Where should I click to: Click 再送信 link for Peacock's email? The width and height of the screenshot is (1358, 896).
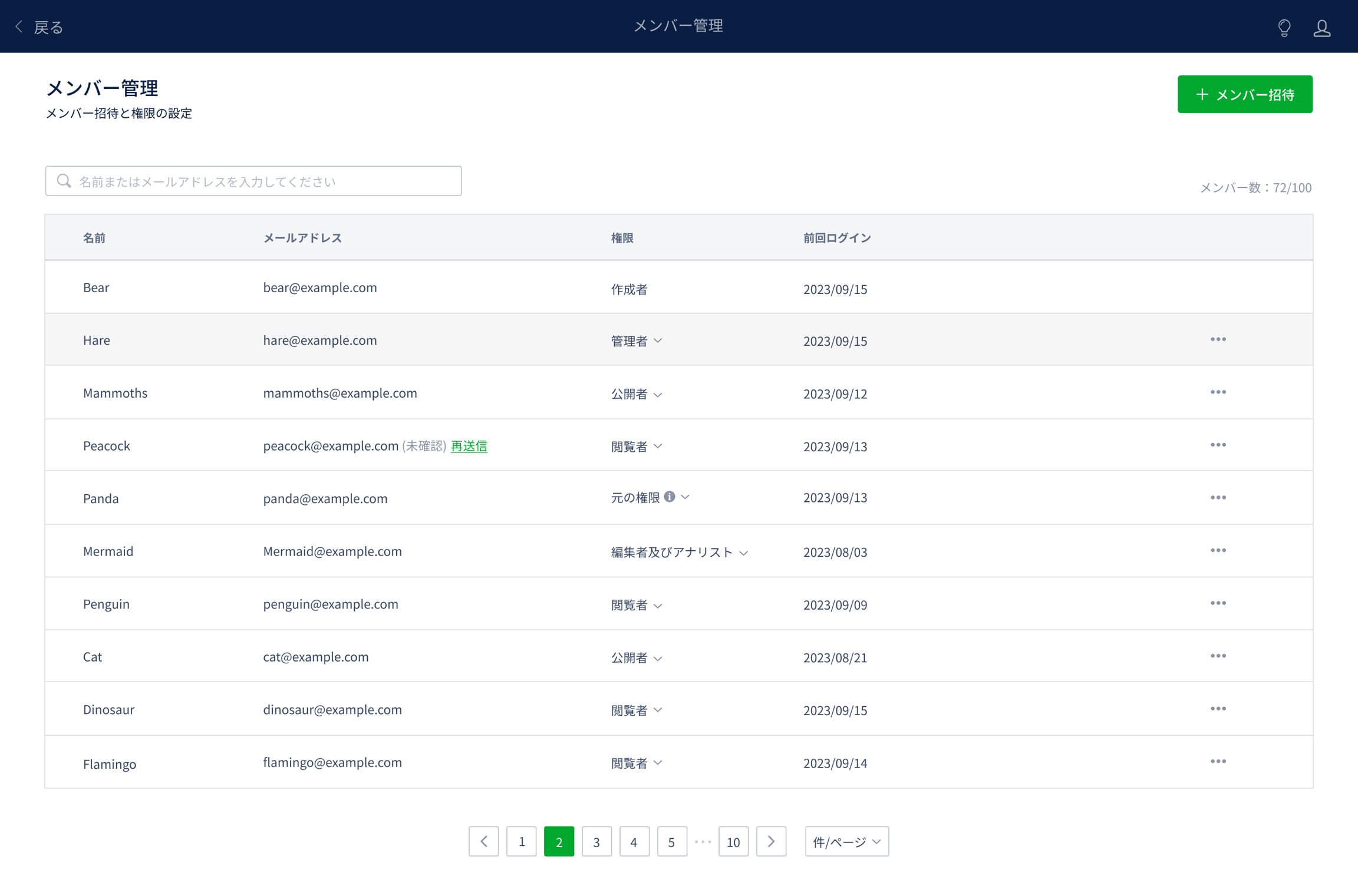469,446
